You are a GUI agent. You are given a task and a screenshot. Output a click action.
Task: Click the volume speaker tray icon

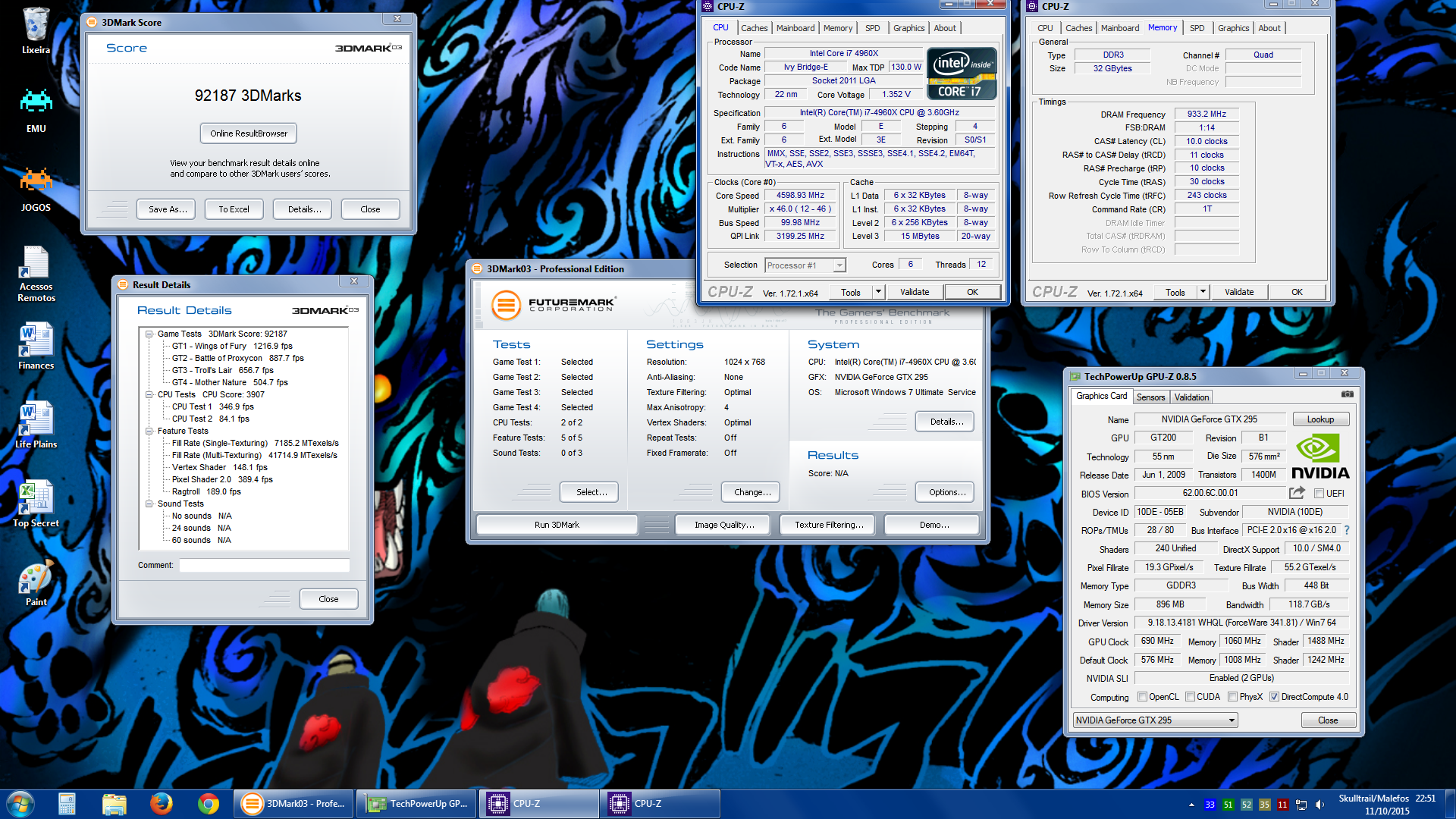(1319, 805)
